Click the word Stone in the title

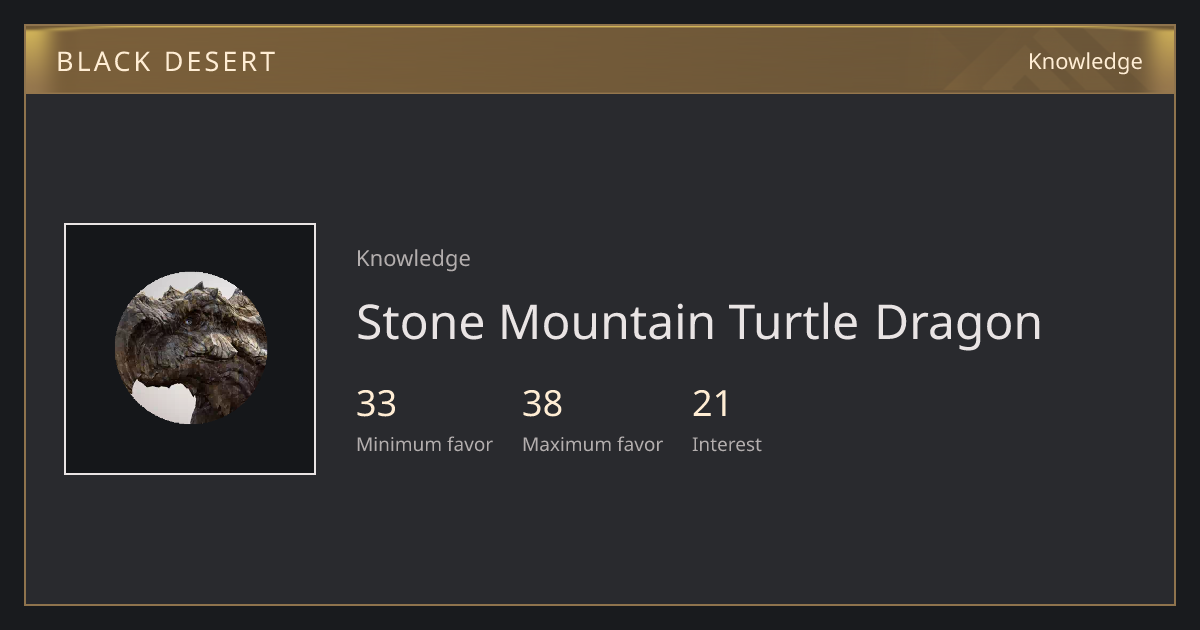point(420,323)
